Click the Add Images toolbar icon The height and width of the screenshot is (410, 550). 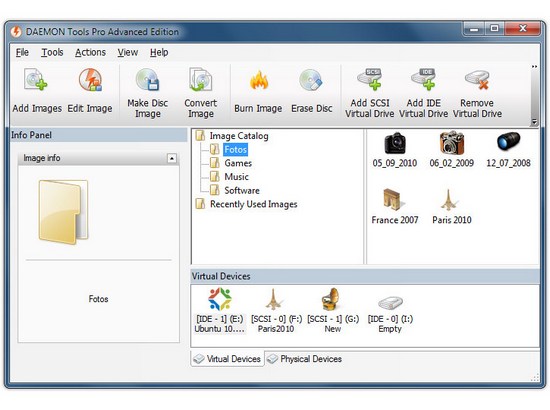coord(36,90)
